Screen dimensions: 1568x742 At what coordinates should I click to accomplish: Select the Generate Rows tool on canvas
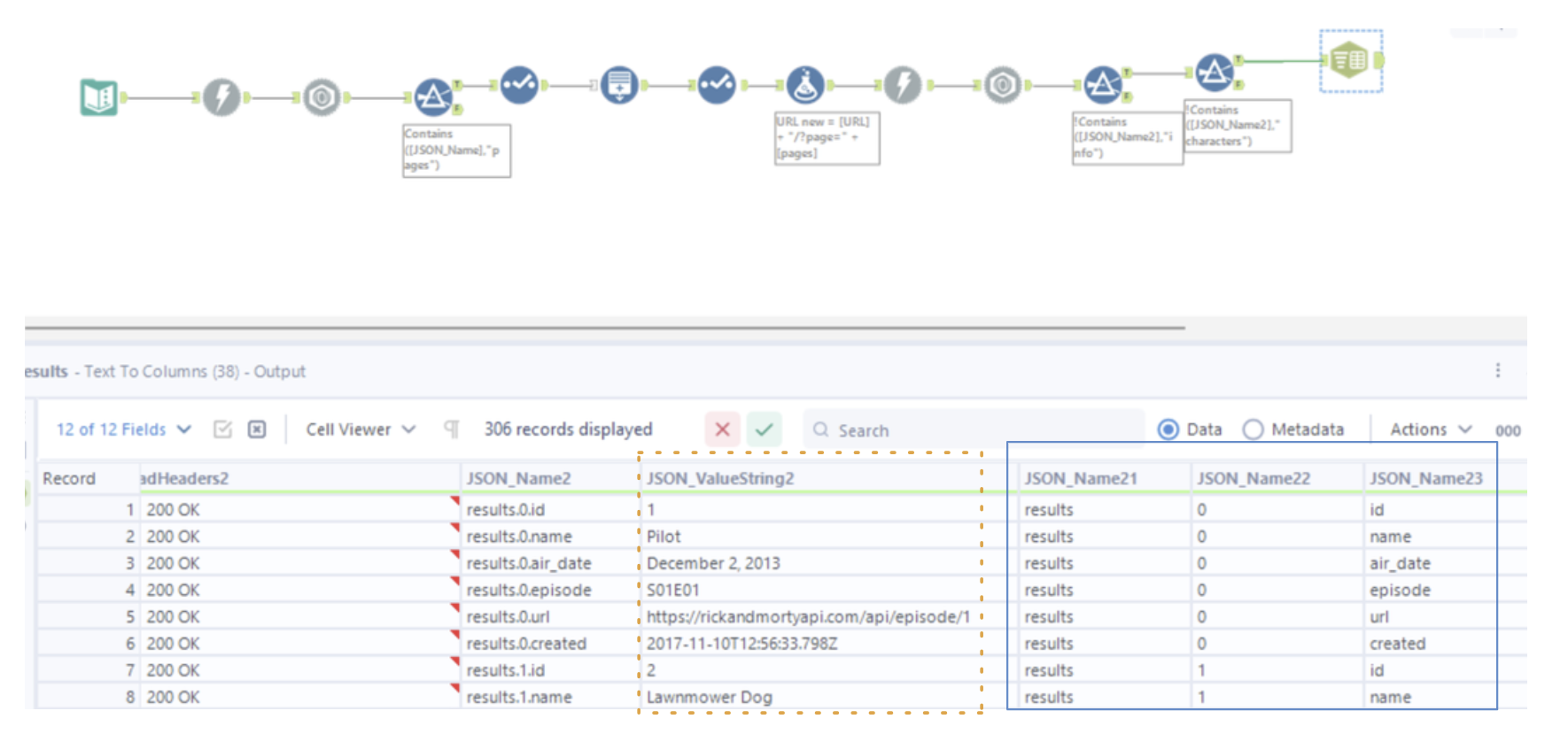pos(619,85)
